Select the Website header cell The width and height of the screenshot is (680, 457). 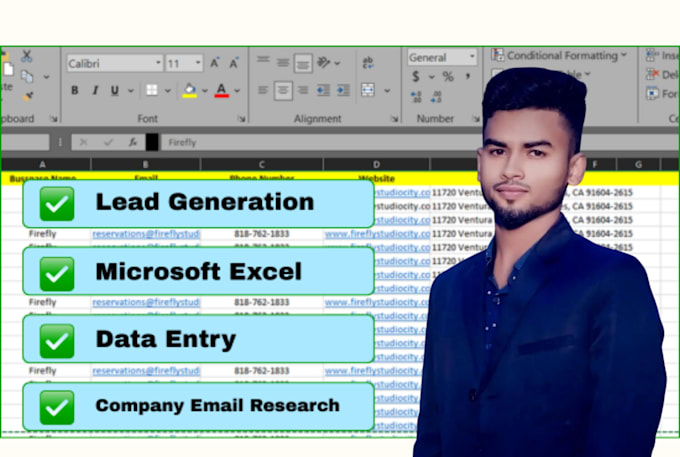[376, 178]
